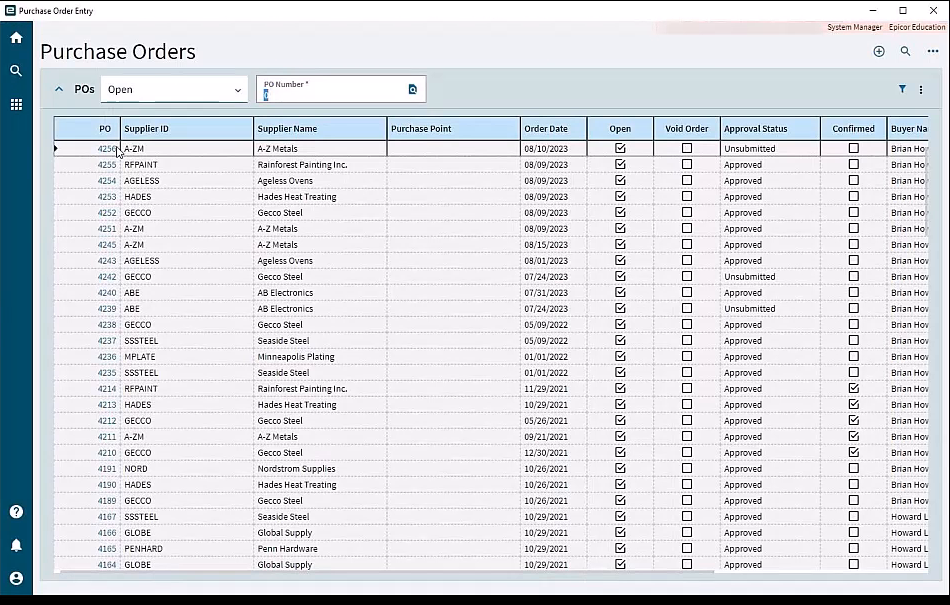Viewport: 950px width, 605px height.
Task: Toggle Open checkbox for PO 4256
Action: 620,148
